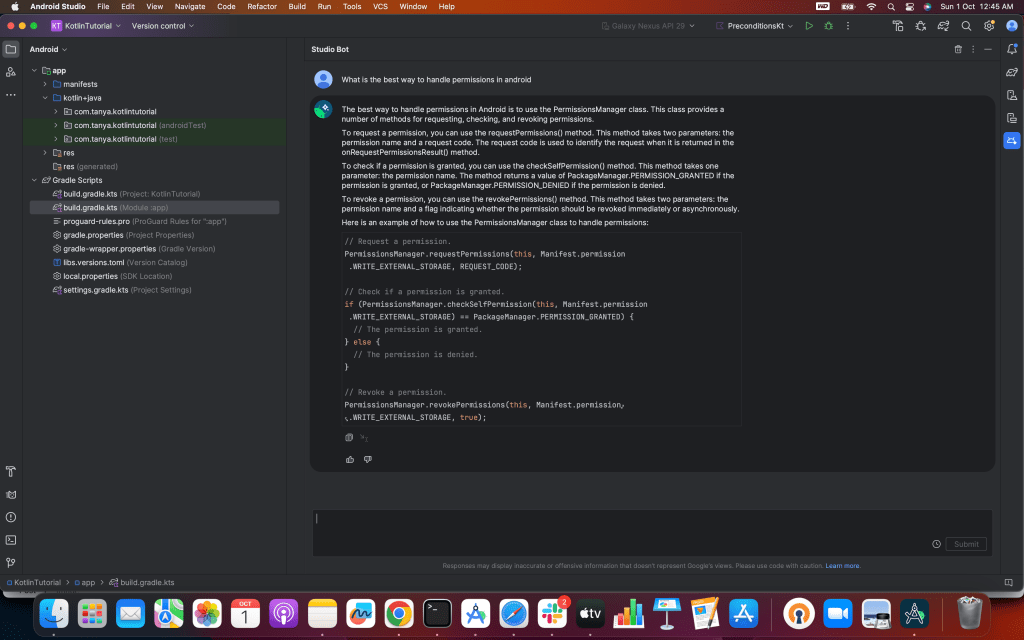Copy the code snippet in the response
The width and height of the screenshot is (1024, 640).
pos(349,437)
